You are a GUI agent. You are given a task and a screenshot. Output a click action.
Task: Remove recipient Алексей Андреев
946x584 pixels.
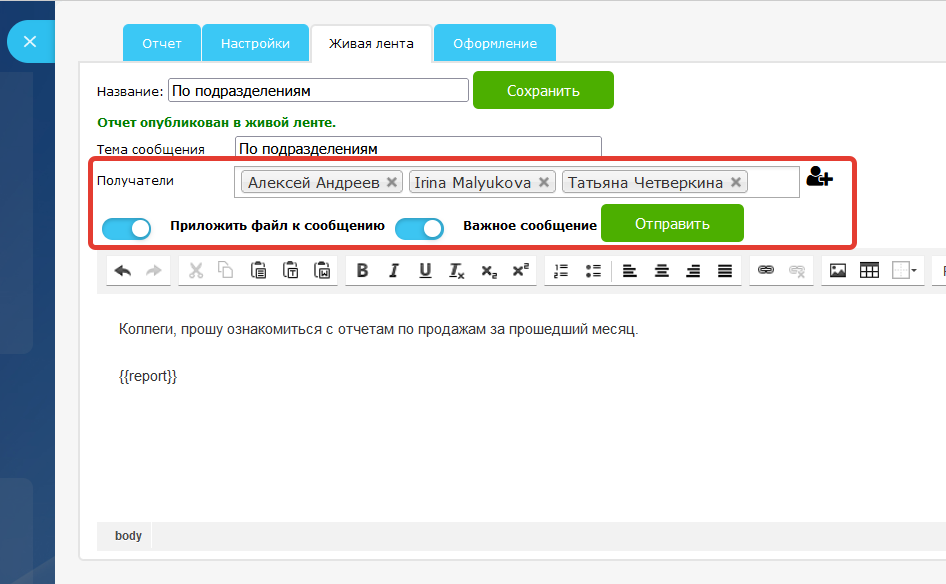392,182
